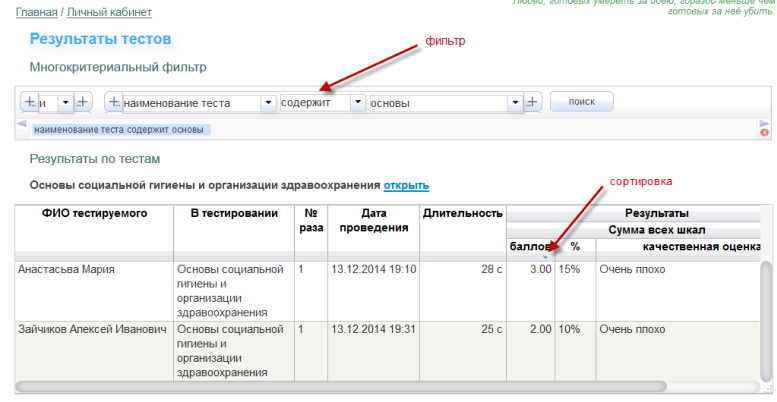Open the 'содержит' condition dropdown
777x402 pixels.
(x=357, y=102)
